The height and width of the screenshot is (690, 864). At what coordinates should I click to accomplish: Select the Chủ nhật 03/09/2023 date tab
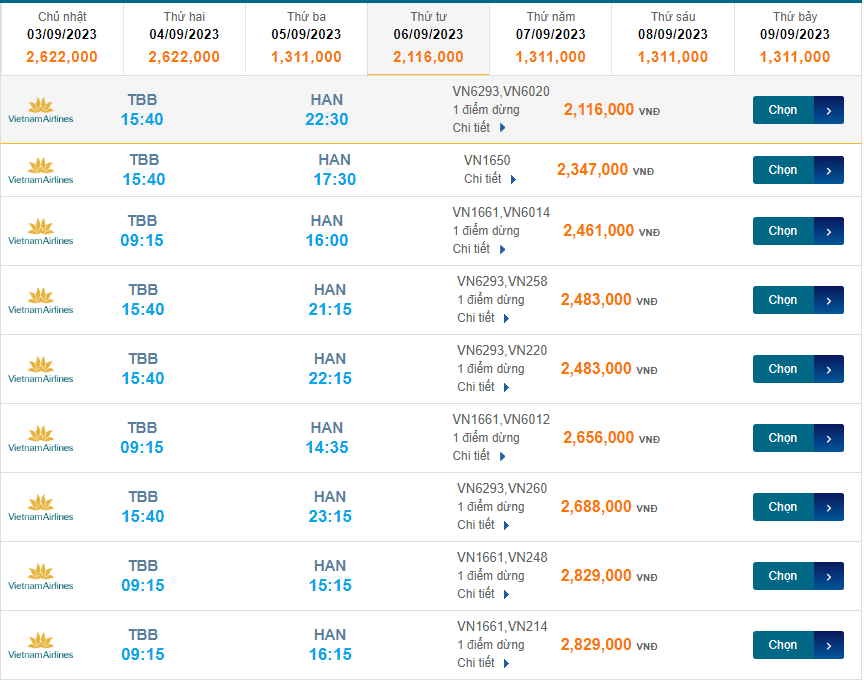click(62, 38)
